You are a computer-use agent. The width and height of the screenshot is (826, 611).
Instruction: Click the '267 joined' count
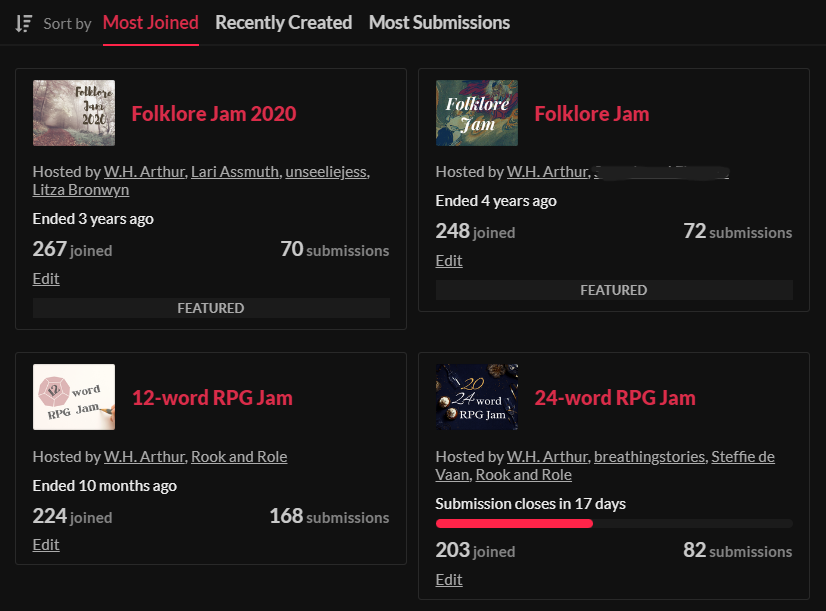click(x=72, y=249)
